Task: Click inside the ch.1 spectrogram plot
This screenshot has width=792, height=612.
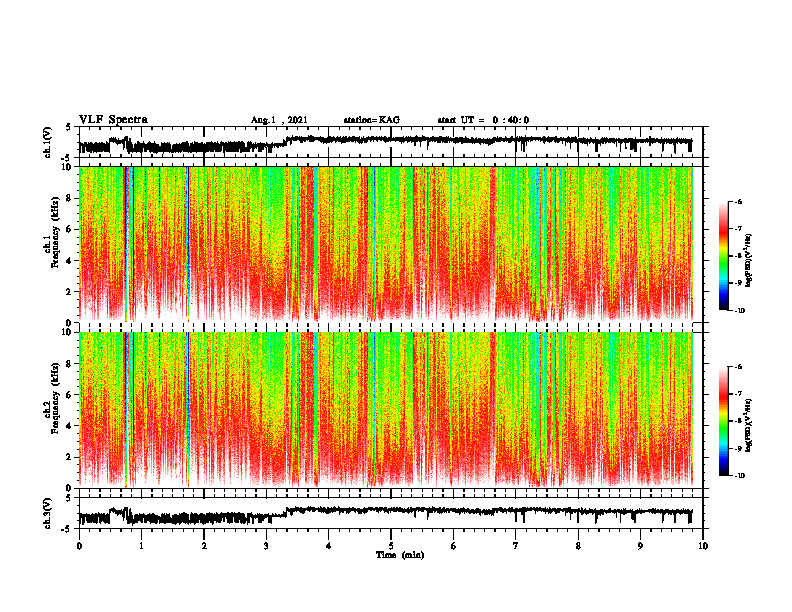Action: tap(391, 244)
